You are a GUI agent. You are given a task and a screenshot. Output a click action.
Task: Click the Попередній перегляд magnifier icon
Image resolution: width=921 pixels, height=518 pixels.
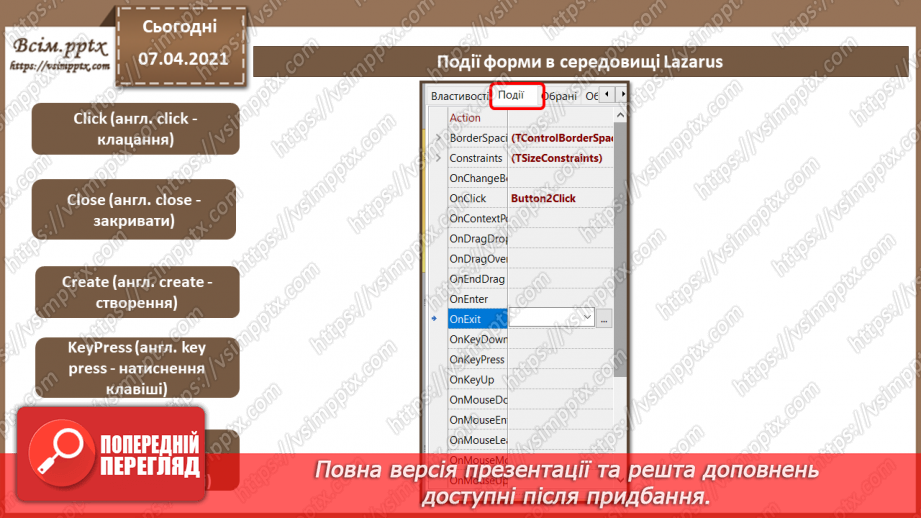tap(61, 453)
